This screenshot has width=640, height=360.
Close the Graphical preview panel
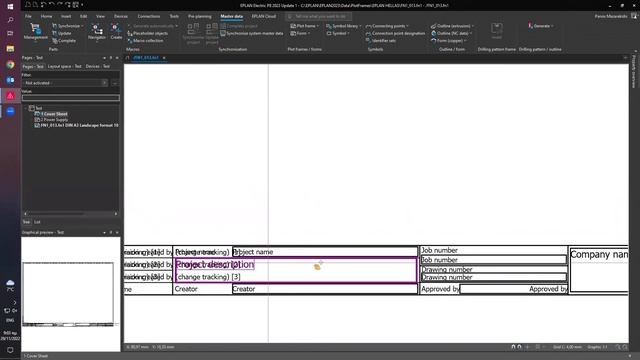tap(117, 232)
